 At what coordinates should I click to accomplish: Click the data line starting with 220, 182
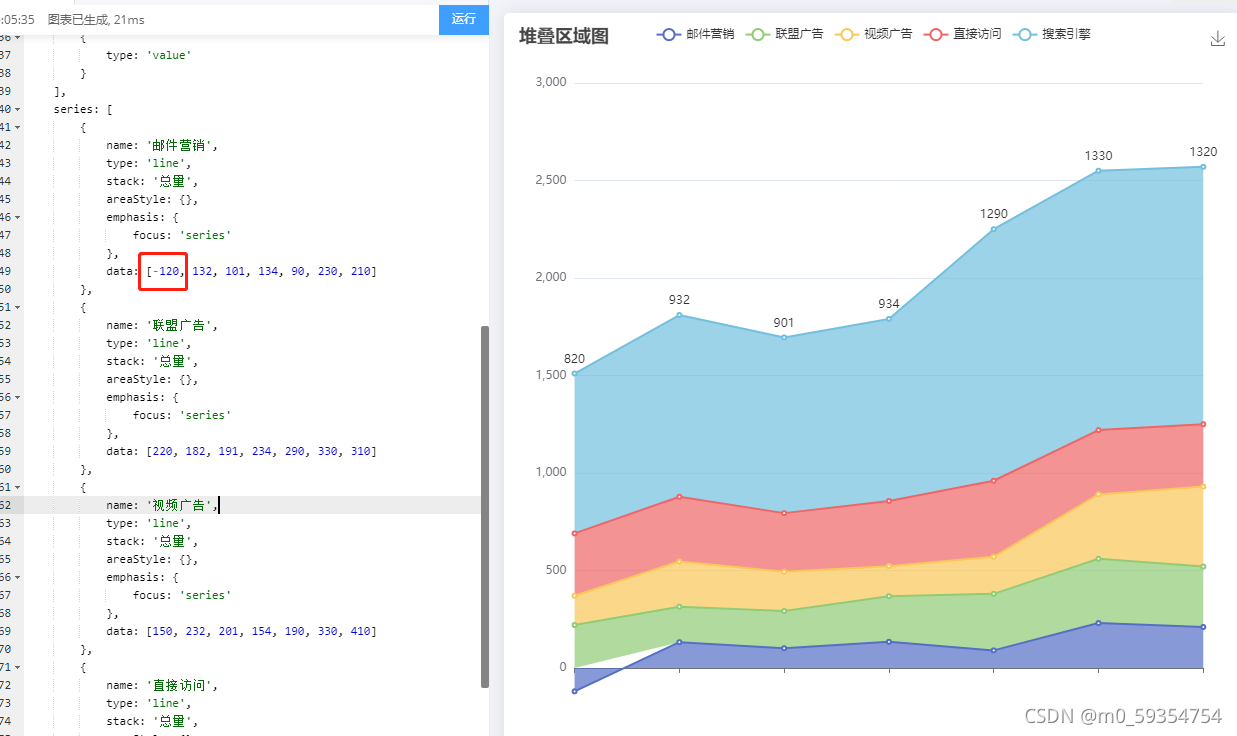pos(241,451)
